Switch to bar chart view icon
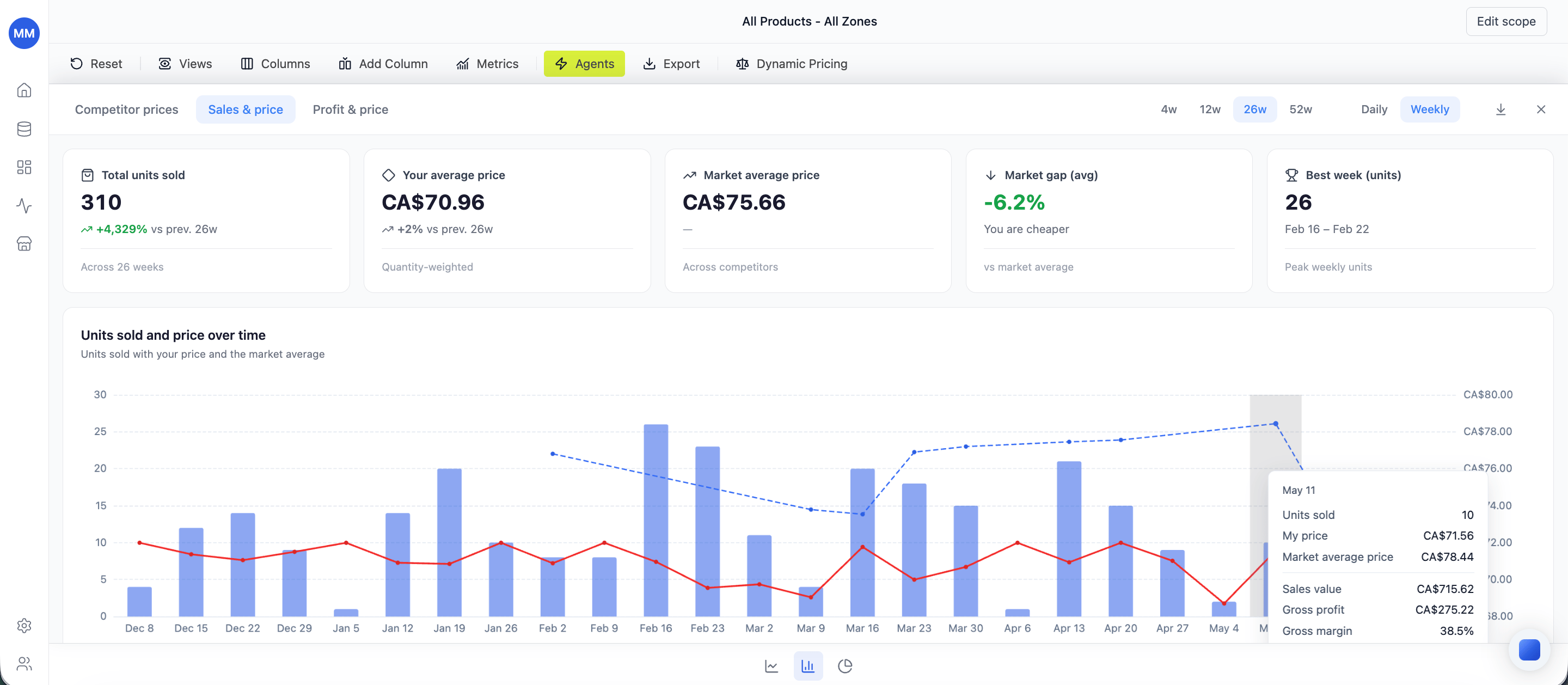The image size is (1568, 685). pos(808,665)
